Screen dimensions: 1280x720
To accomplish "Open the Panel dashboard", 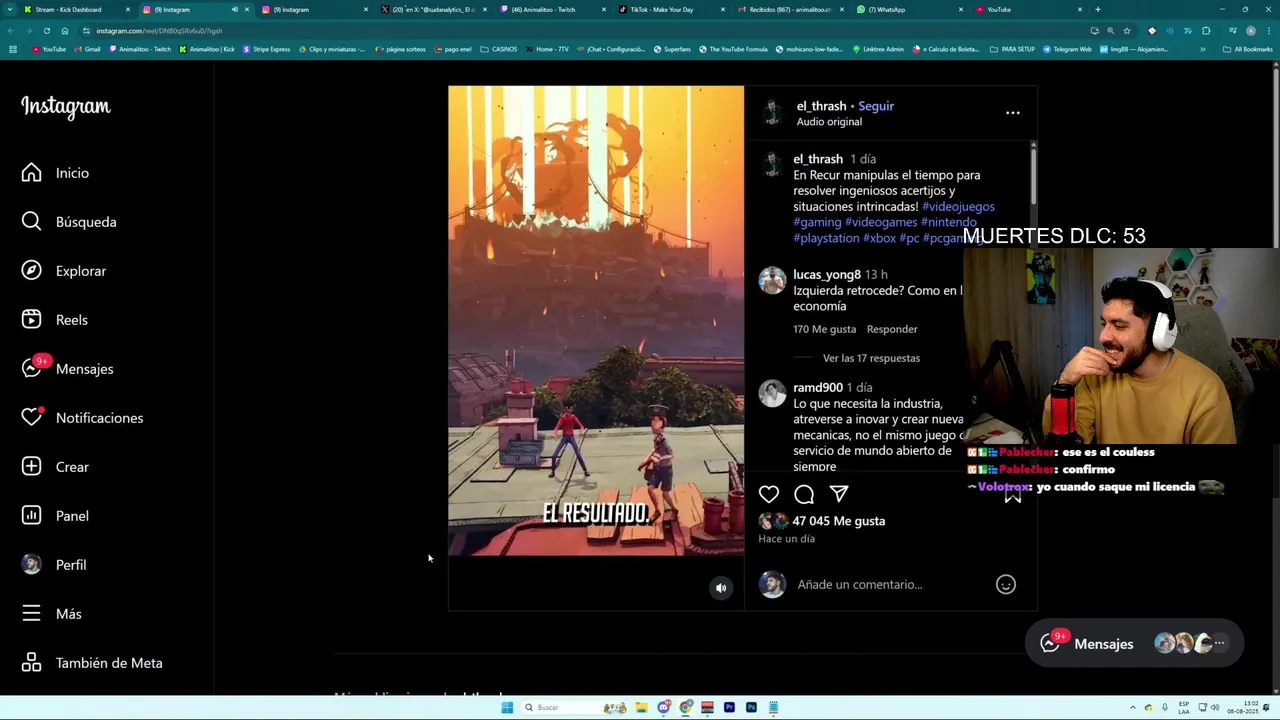I will click(56, 516).
